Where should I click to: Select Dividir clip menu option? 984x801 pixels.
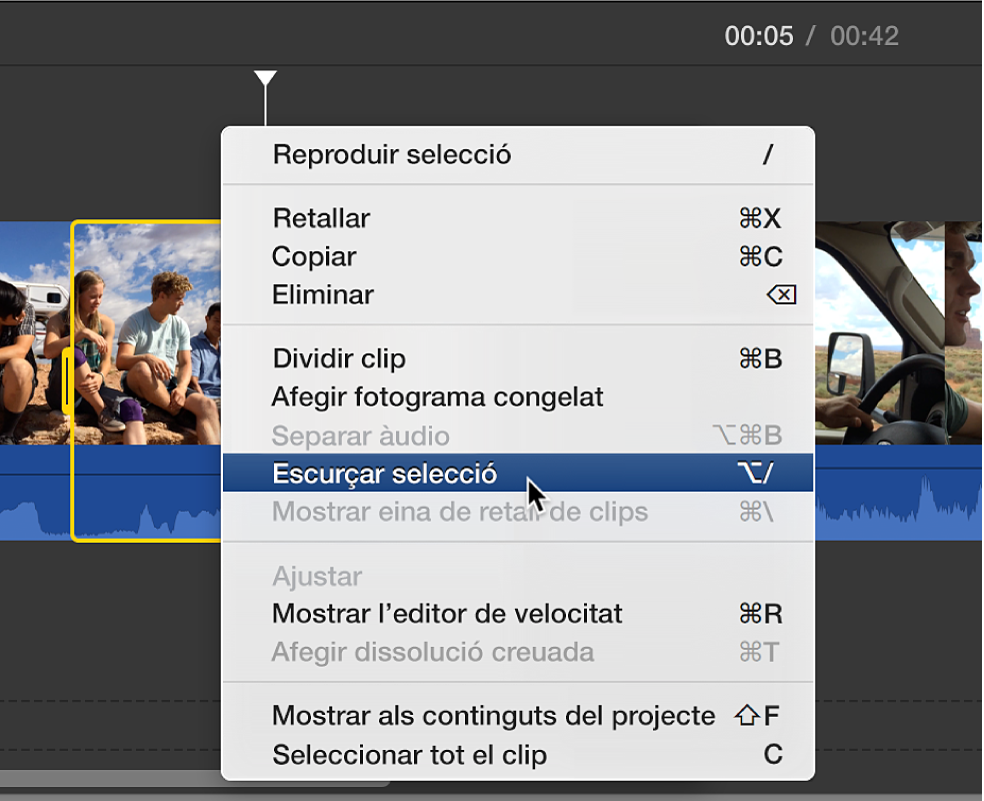339,358
